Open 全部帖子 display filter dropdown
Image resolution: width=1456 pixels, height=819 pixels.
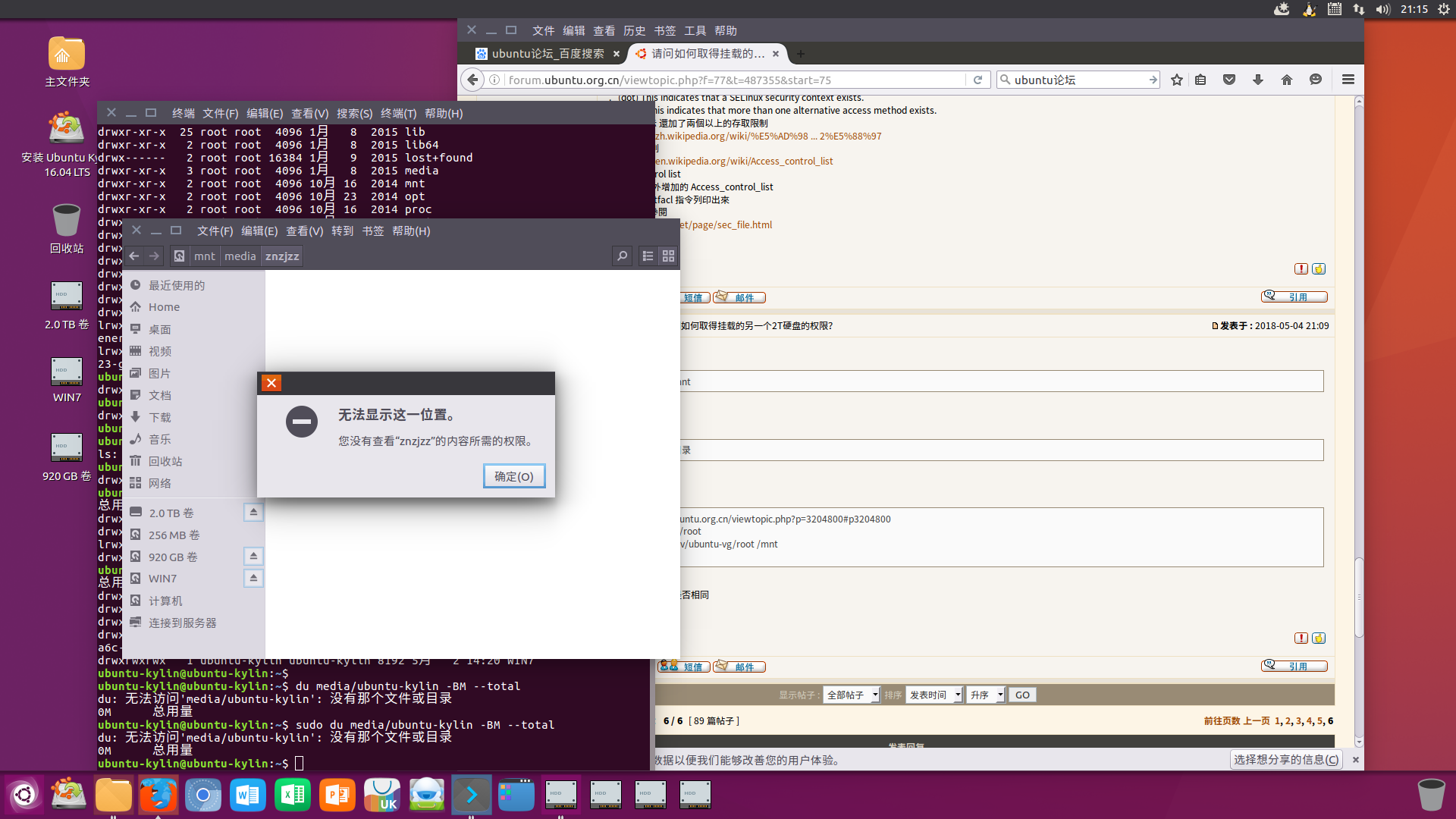852,695
